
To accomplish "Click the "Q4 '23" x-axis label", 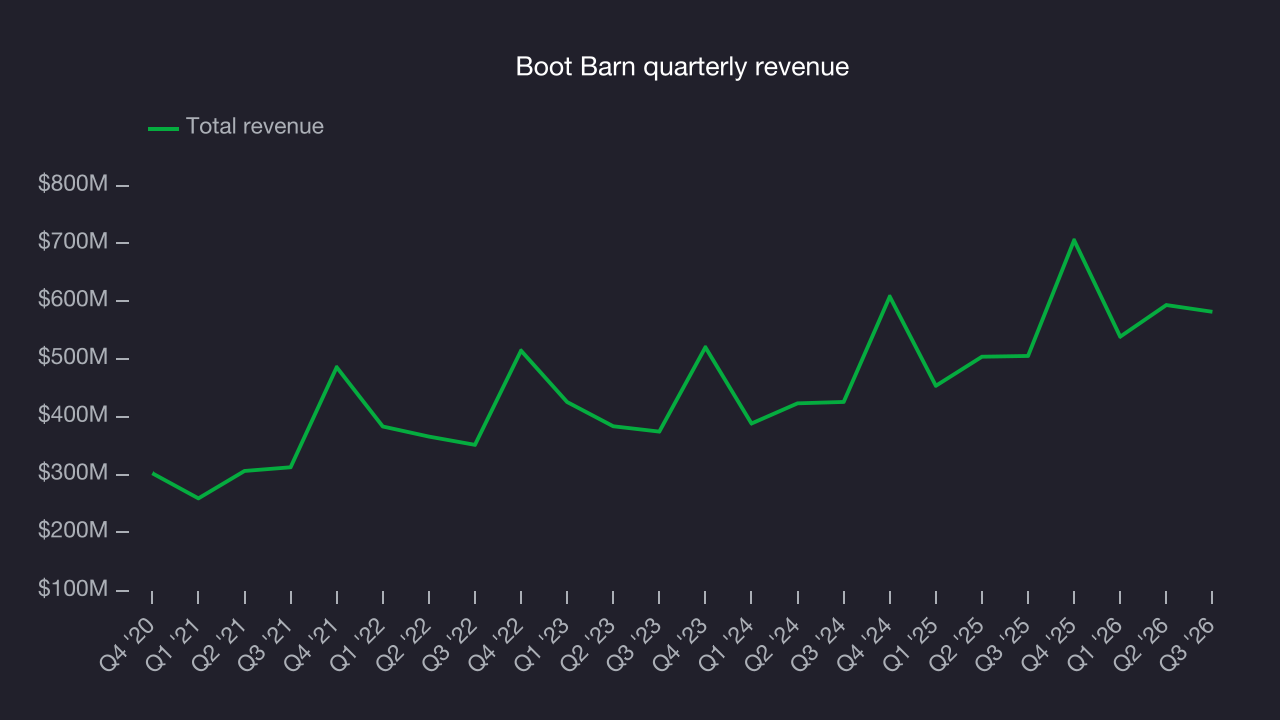I will tap(681, 643).
